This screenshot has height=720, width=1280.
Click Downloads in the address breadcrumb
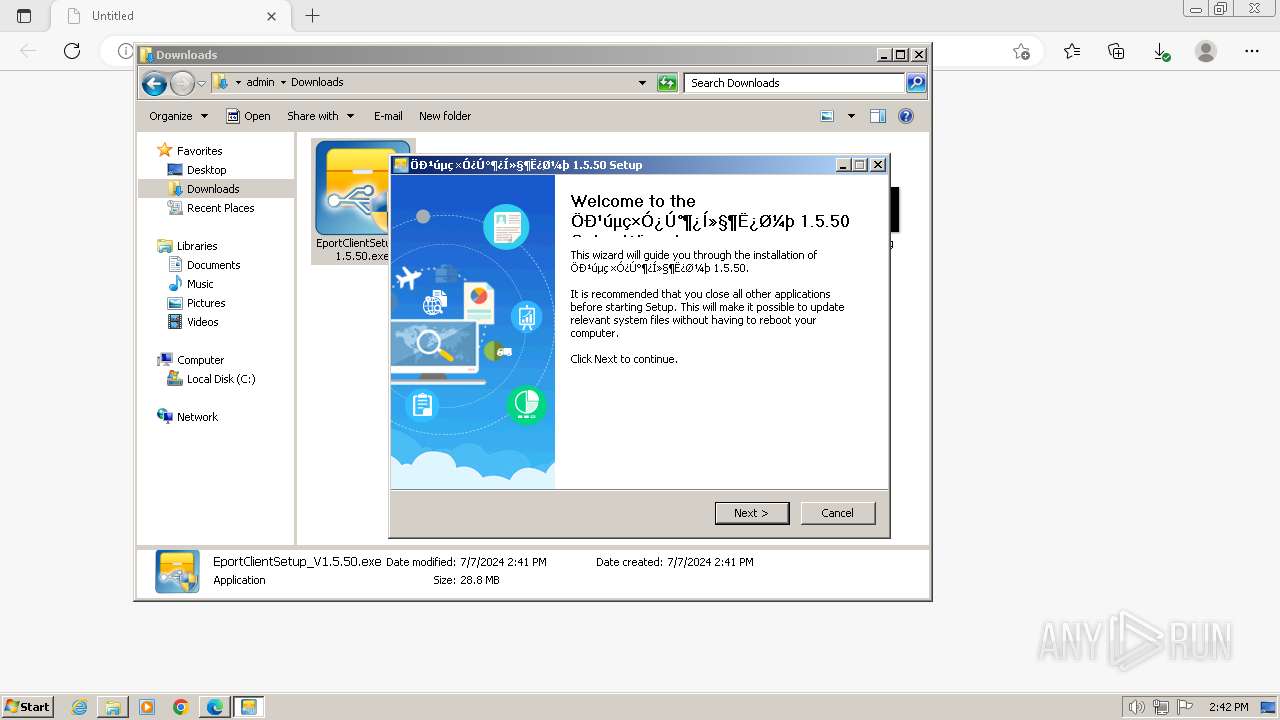point(317,83)
